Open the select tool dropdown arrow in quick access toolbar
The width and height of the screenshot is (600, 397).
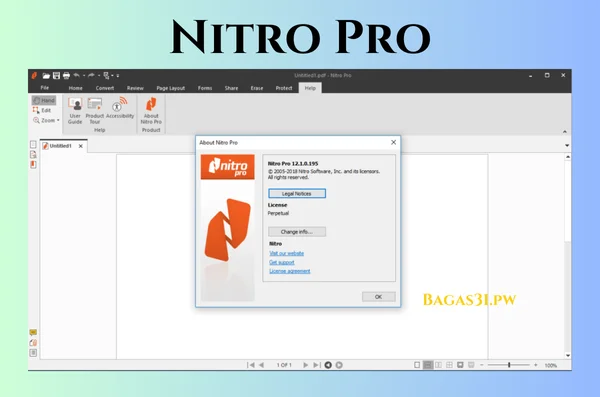pyautogui.click(x=112, y=76)
